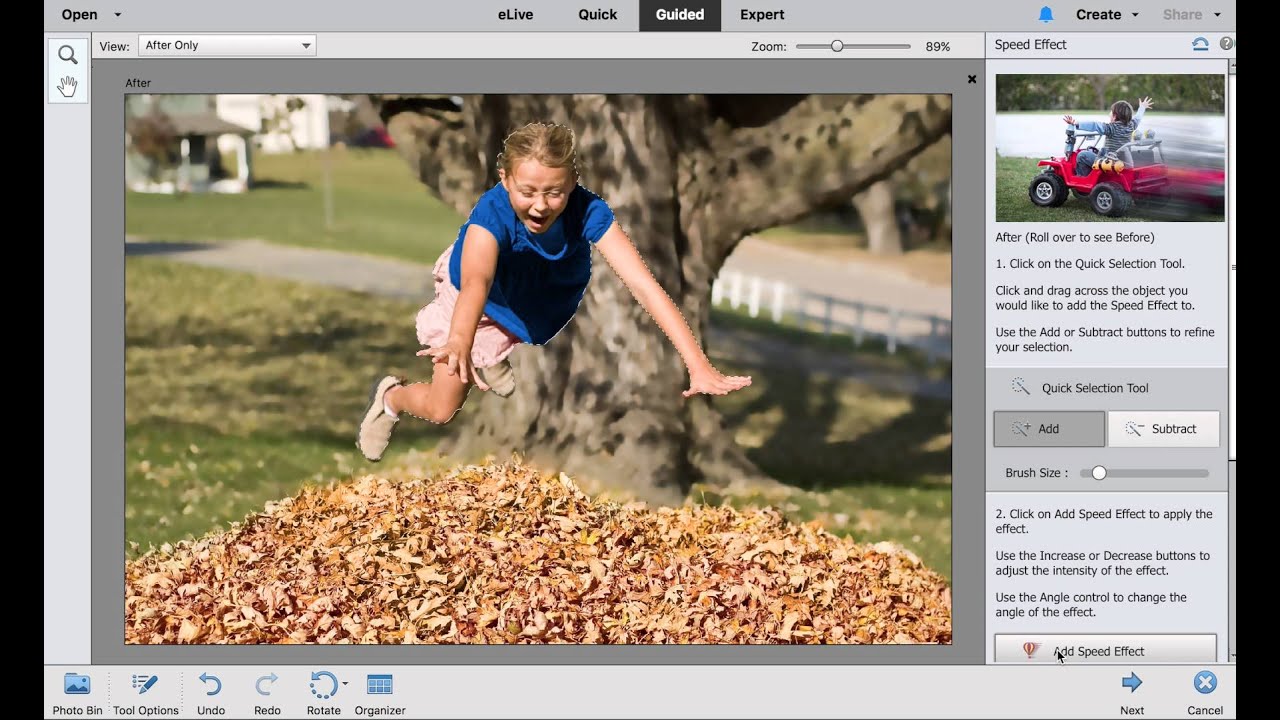Open the Share menu
The image size is (1280, 720).
(x=1191, y=14)
